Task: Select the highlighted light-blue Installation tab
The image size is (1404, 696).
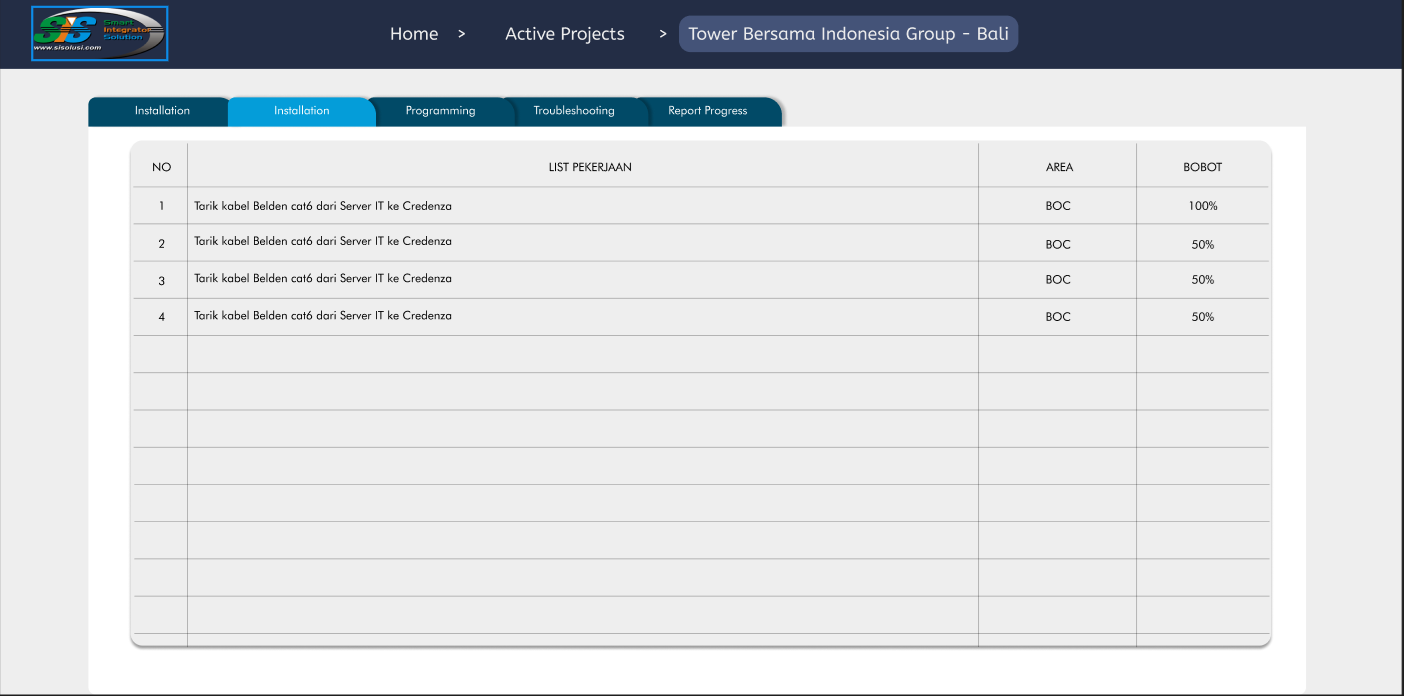Action: click(x=301, y=111)
